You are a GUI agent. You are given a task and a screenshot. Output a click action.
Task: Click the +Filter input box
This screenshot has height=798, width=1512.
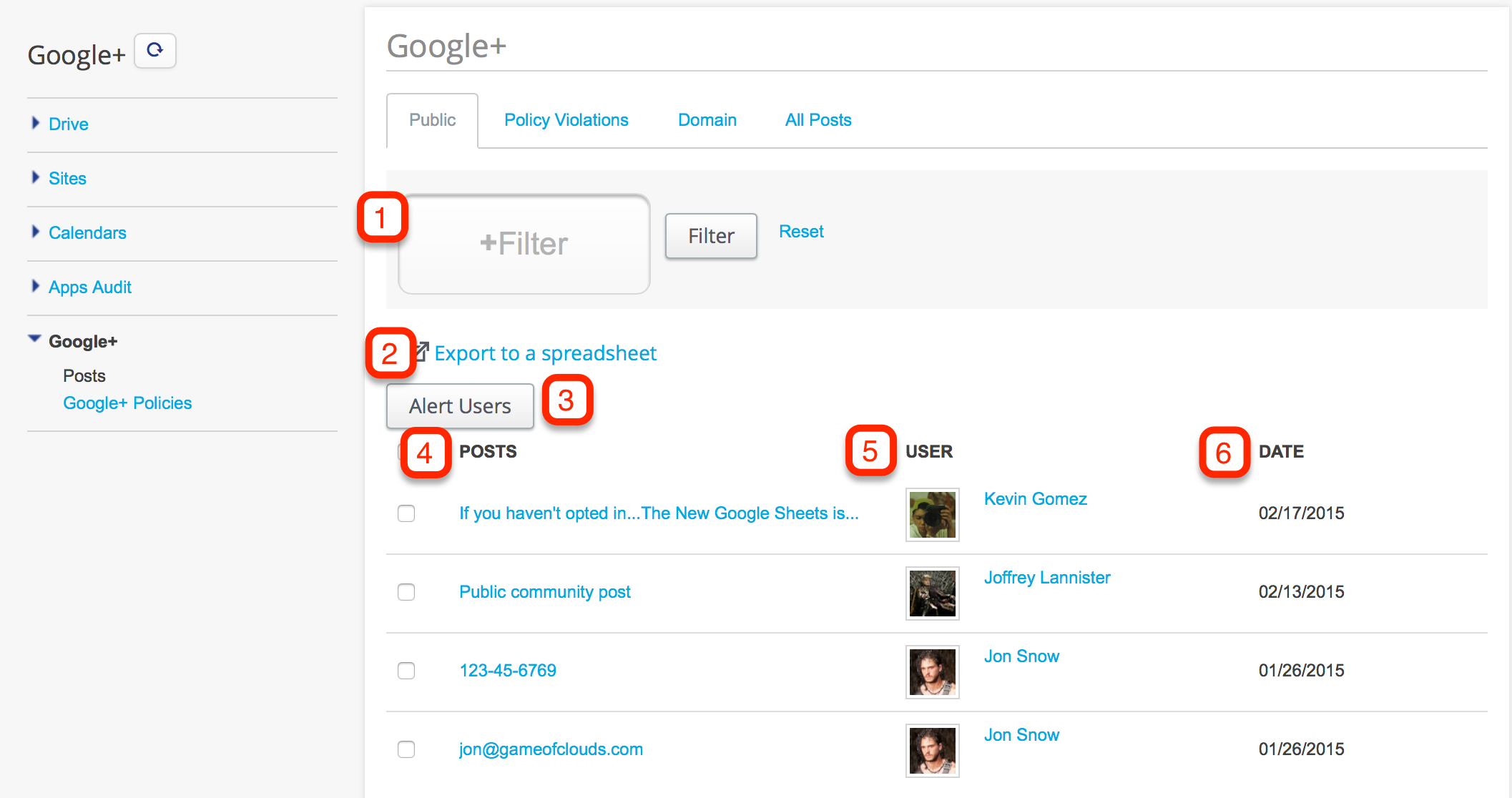pos(524,244)
